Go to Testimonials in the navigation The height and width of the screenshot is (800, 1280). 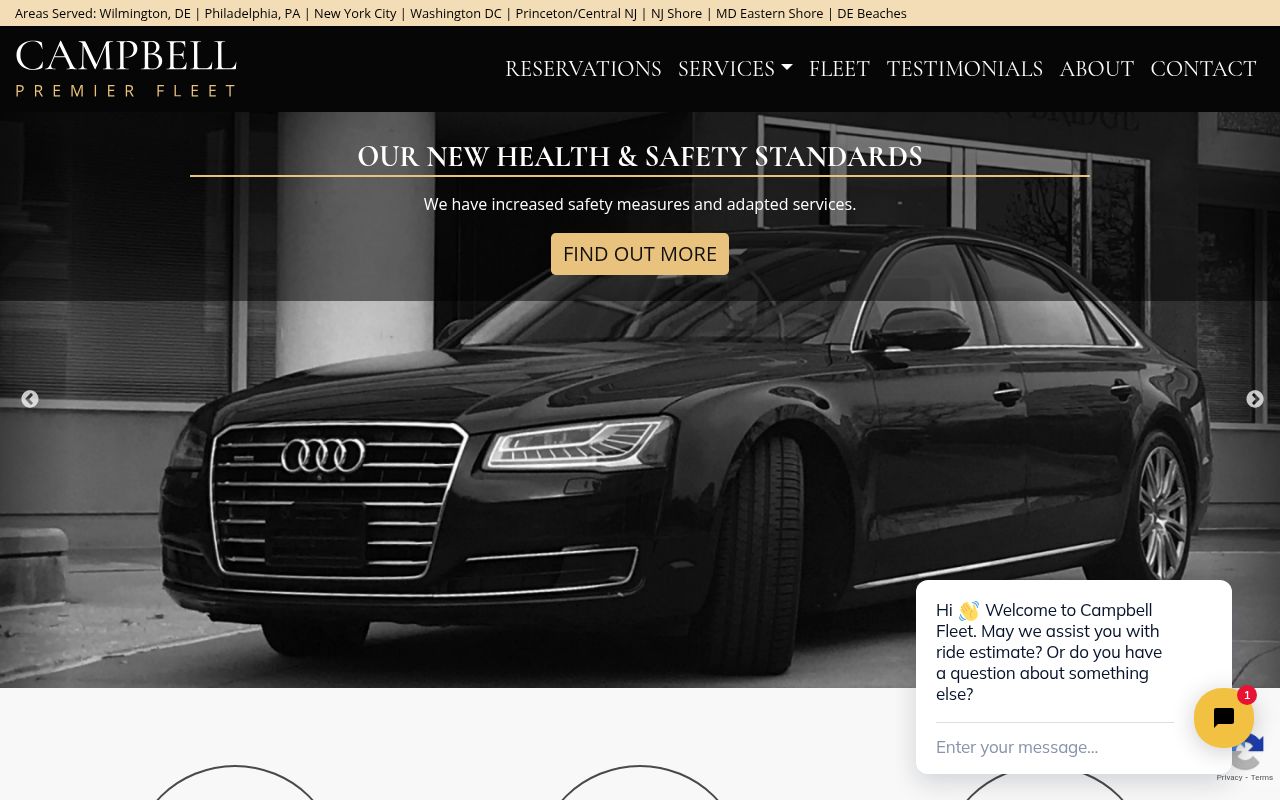(964, 69)
